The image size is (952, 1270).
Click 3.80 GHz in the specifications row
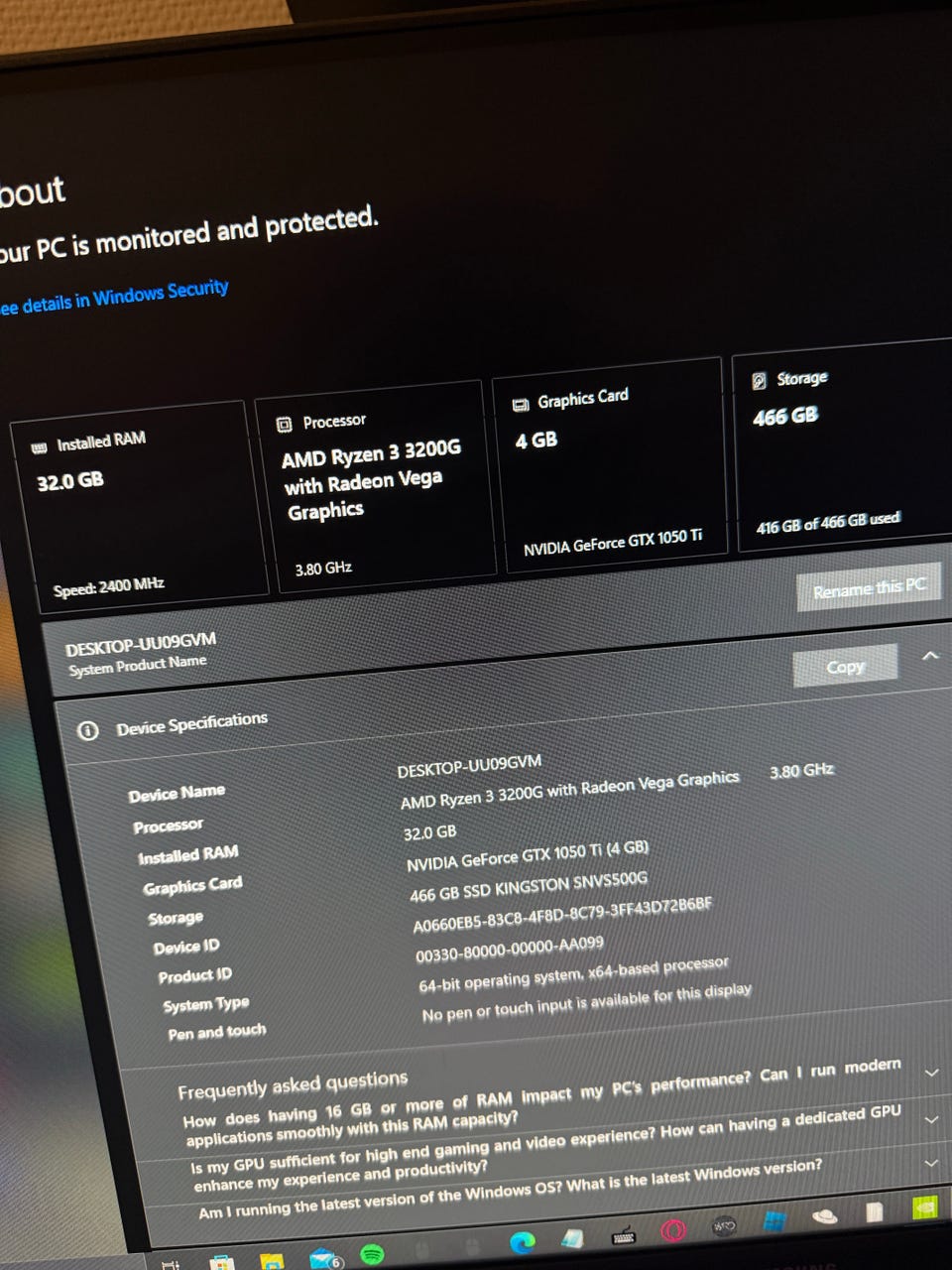[801, 770]
